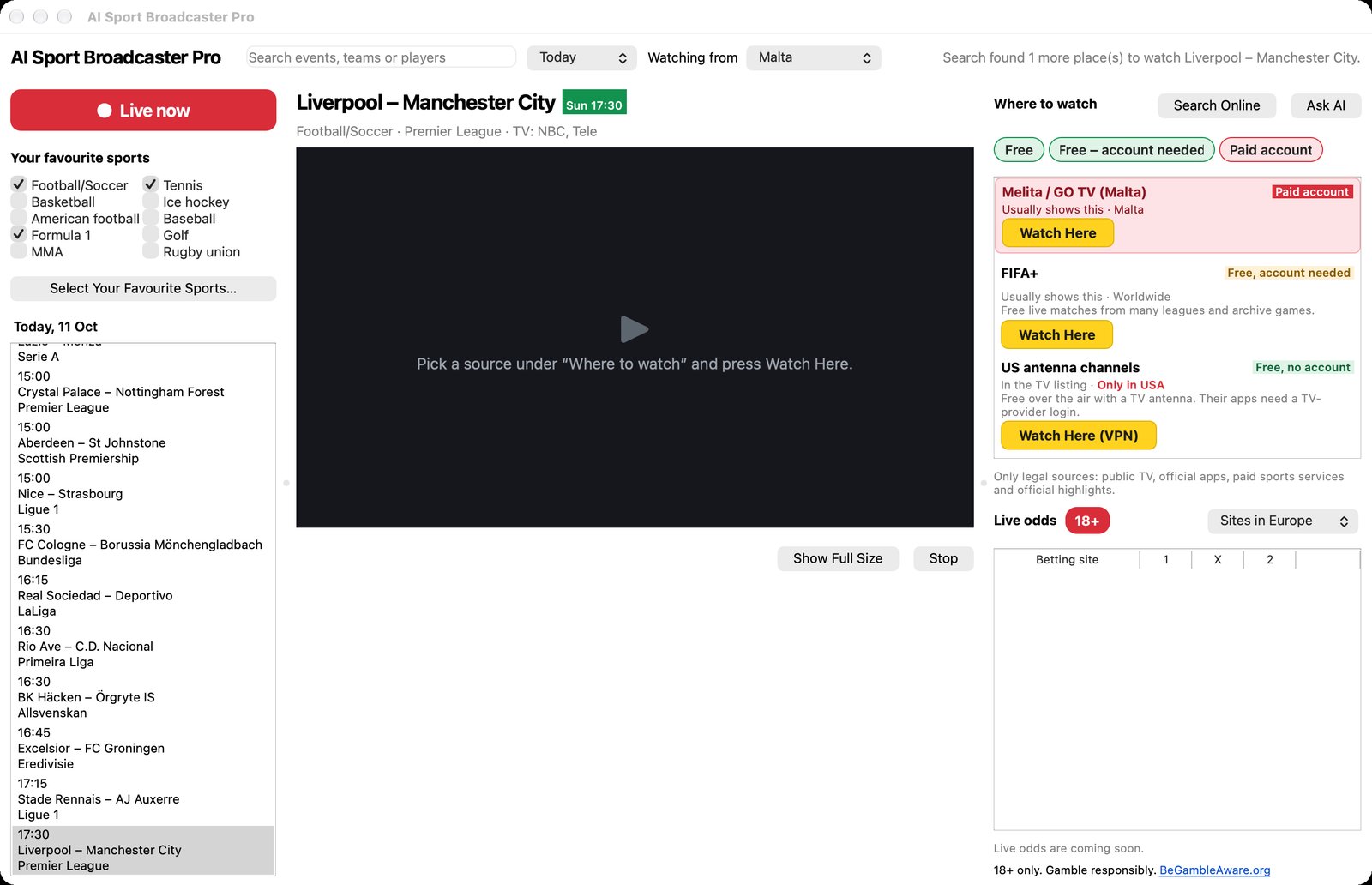Image resolution: width=1372 pixels, height=885 pixels.
Task: Select Stade Rennais – AJ Auxerre match
Action: tap(143, 799)
